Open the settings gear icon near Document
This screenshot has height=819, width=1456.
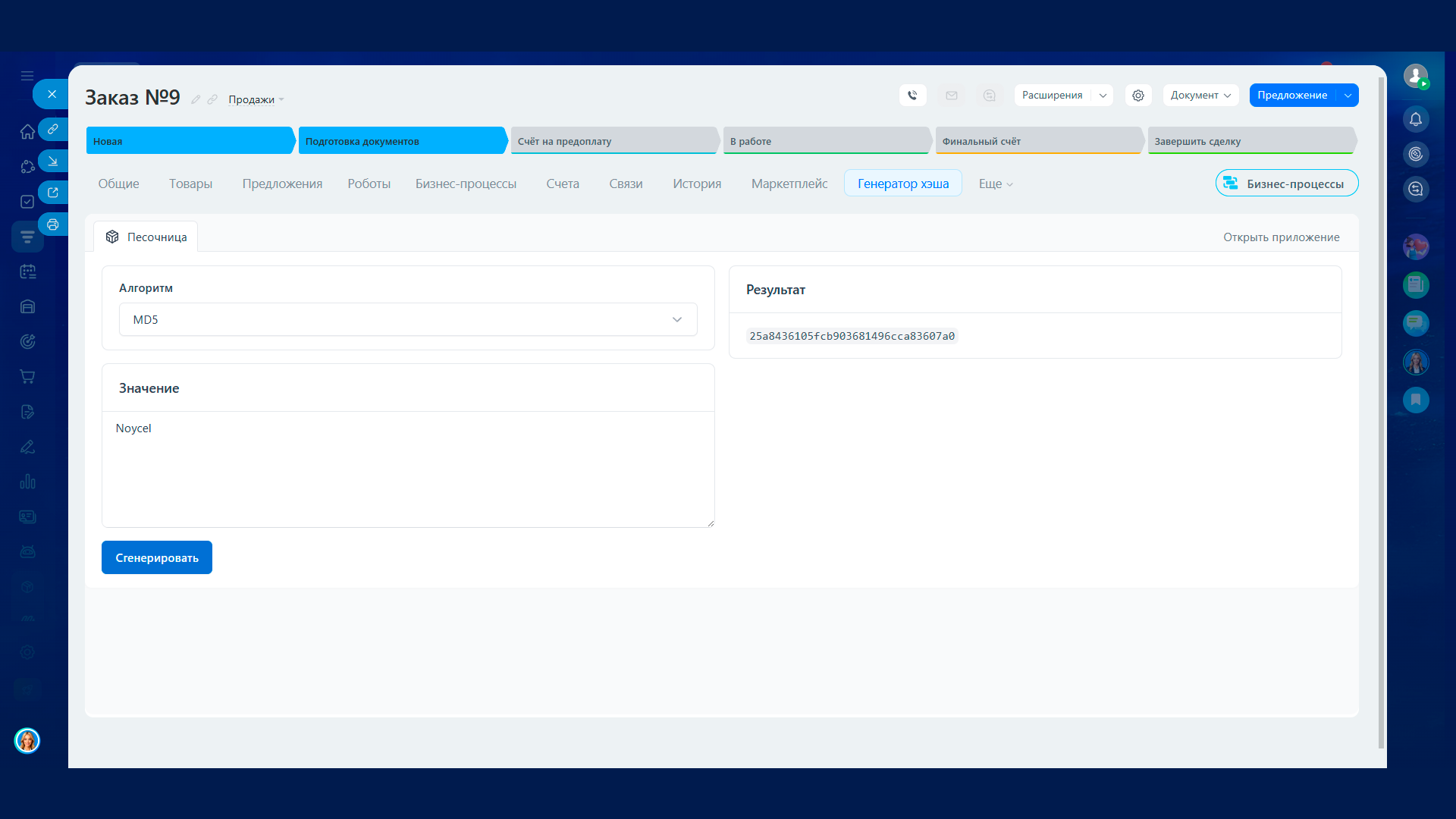pos(1137,96)
